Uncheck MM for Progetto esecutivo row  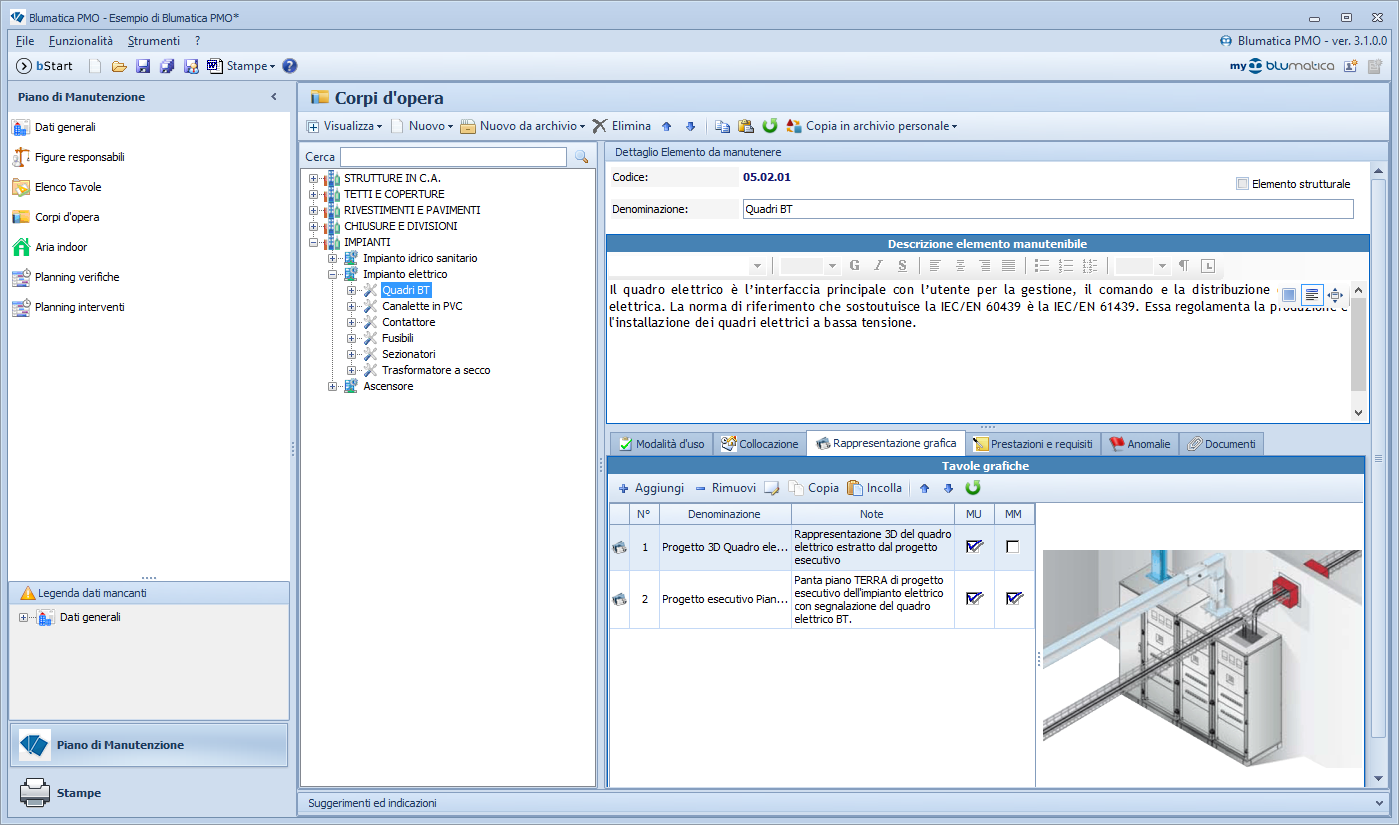coord(1013,598)
